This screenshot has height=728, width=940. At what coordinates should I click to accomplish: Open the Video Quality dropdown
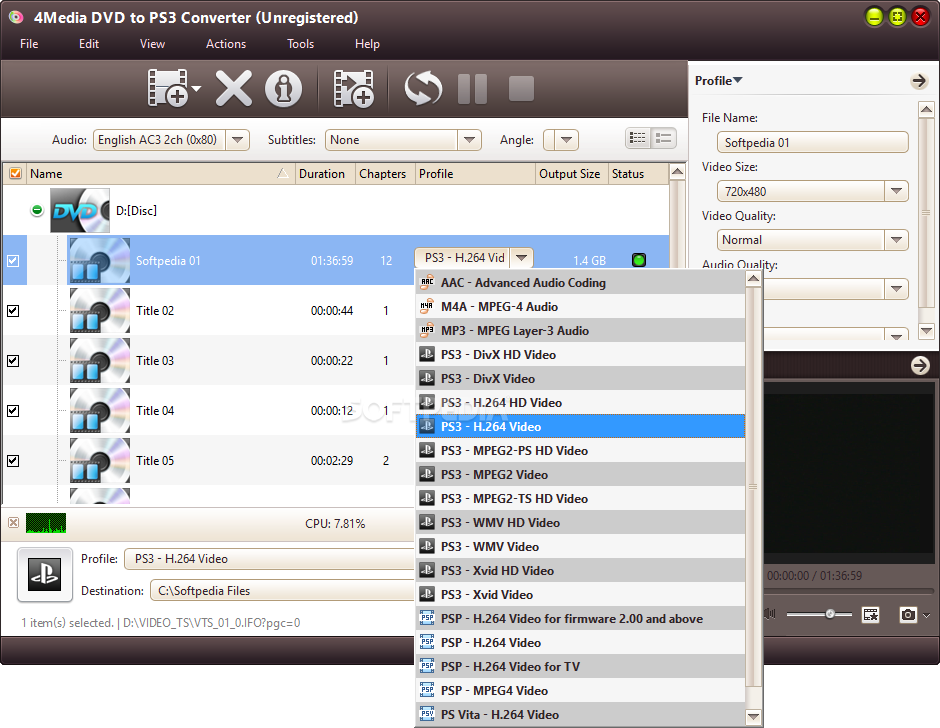(x=896, y=240)
